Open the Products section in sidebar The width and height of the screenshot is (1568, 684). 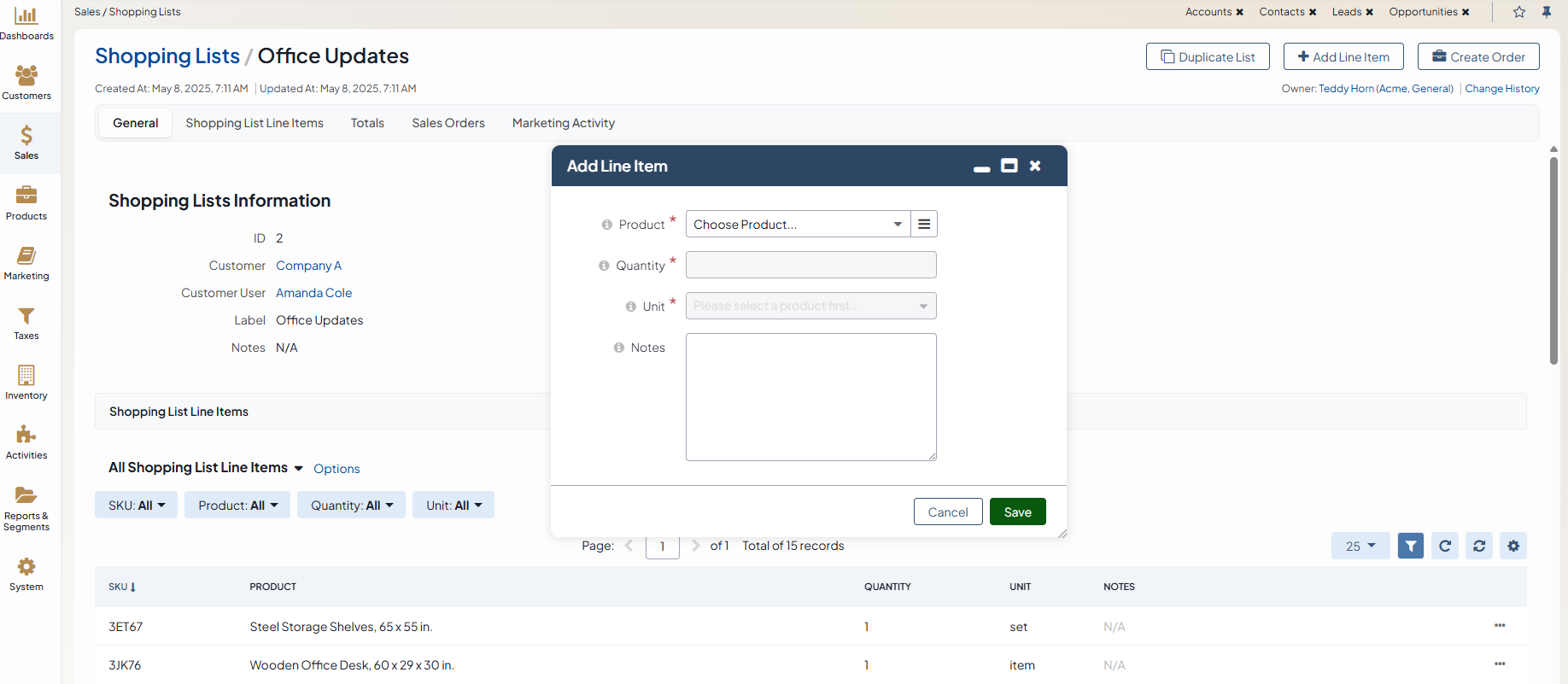(x=26, y=203)
